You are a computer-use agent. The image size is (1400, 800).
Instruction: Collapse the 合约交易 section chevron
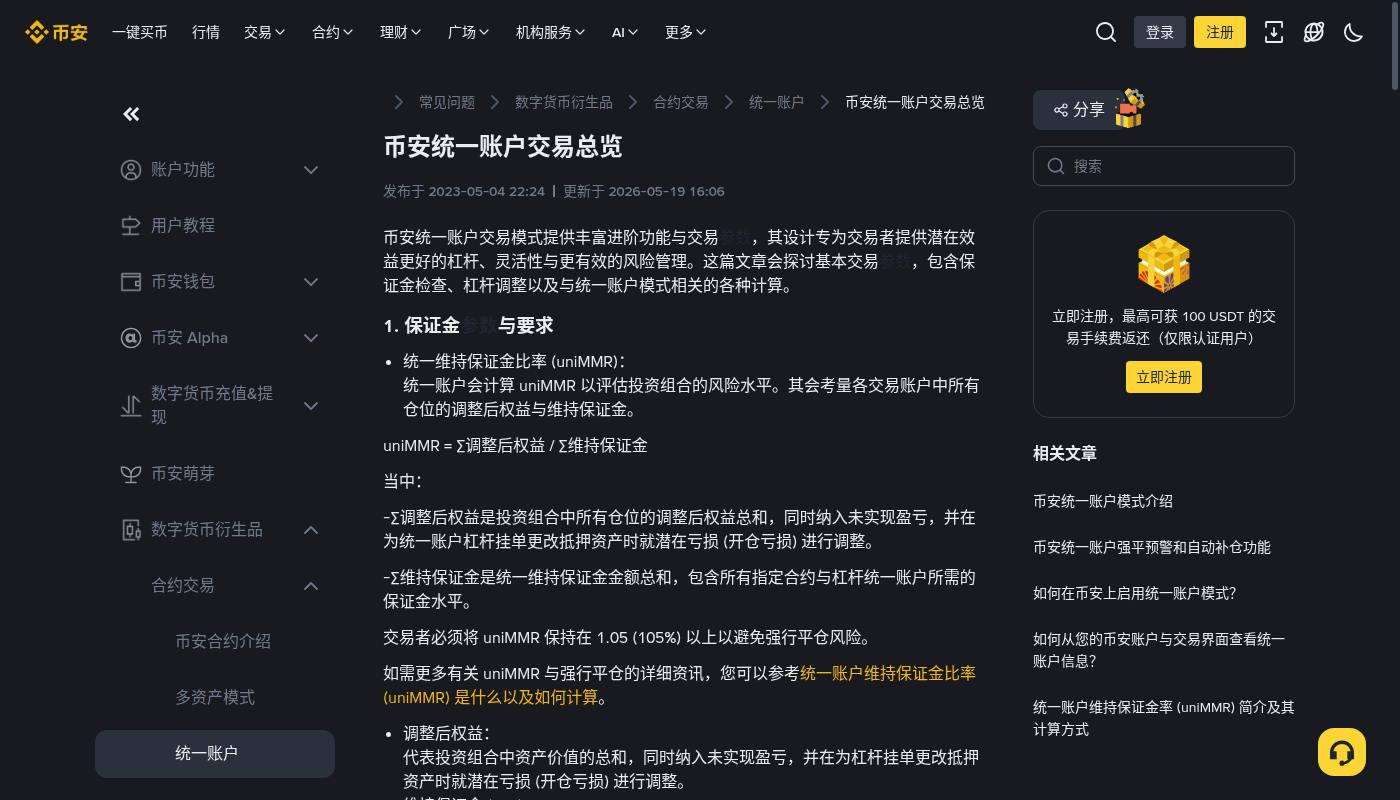pyautogui.click(x=311, y=586)
